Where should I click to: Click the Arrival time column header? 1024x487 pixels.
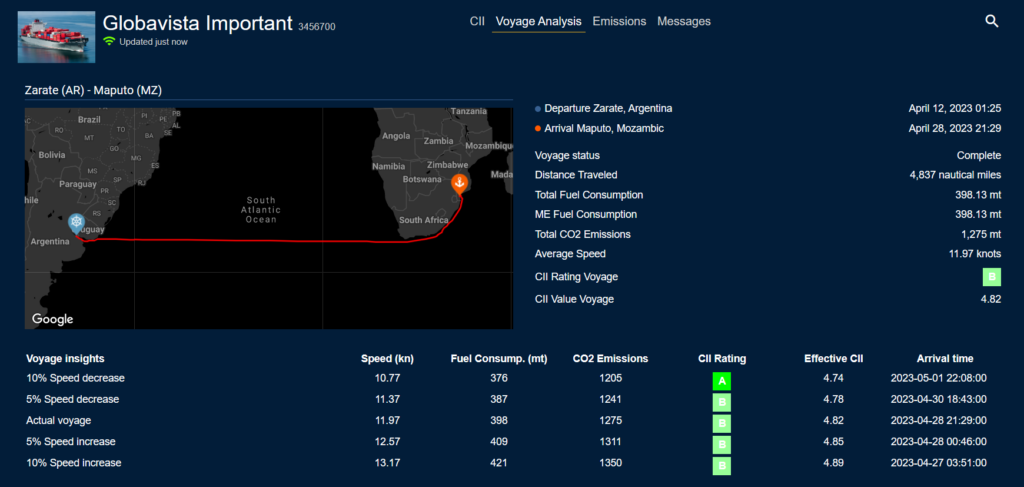(945, 358)
